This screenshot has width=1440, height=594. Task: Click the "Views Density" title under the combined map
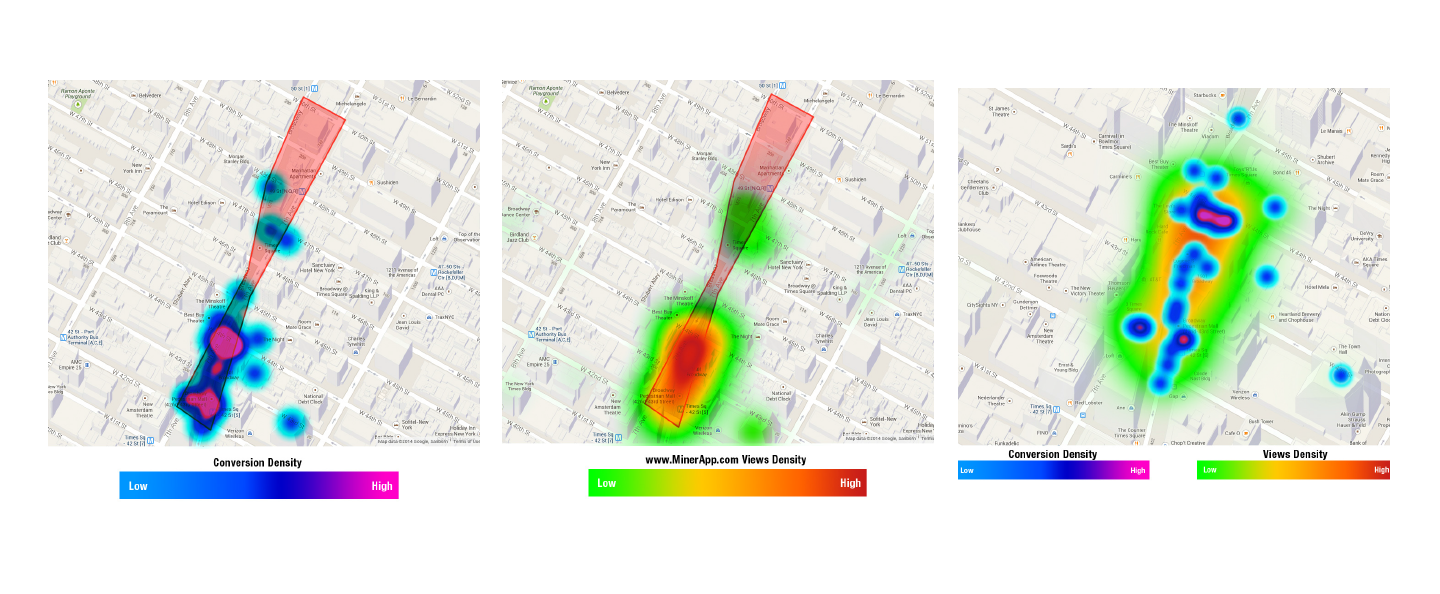coord(1295,454)
